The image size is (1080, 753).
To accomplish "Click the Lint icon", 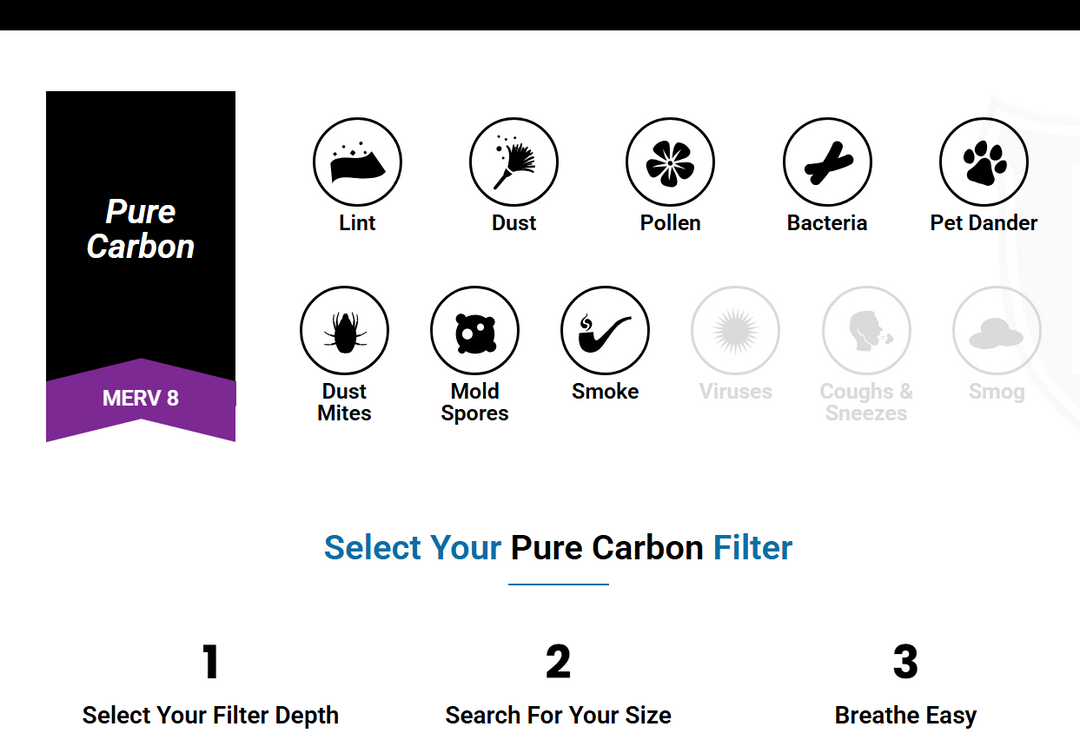I will (x=357, y=162).
